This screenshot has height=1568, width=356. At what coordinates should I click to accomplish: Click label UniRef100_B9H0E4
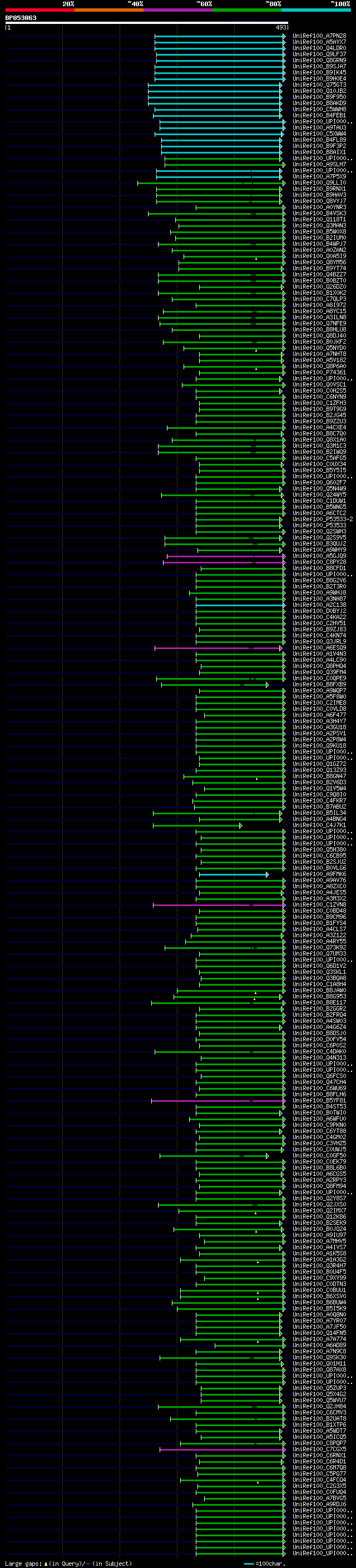point(319,78)
